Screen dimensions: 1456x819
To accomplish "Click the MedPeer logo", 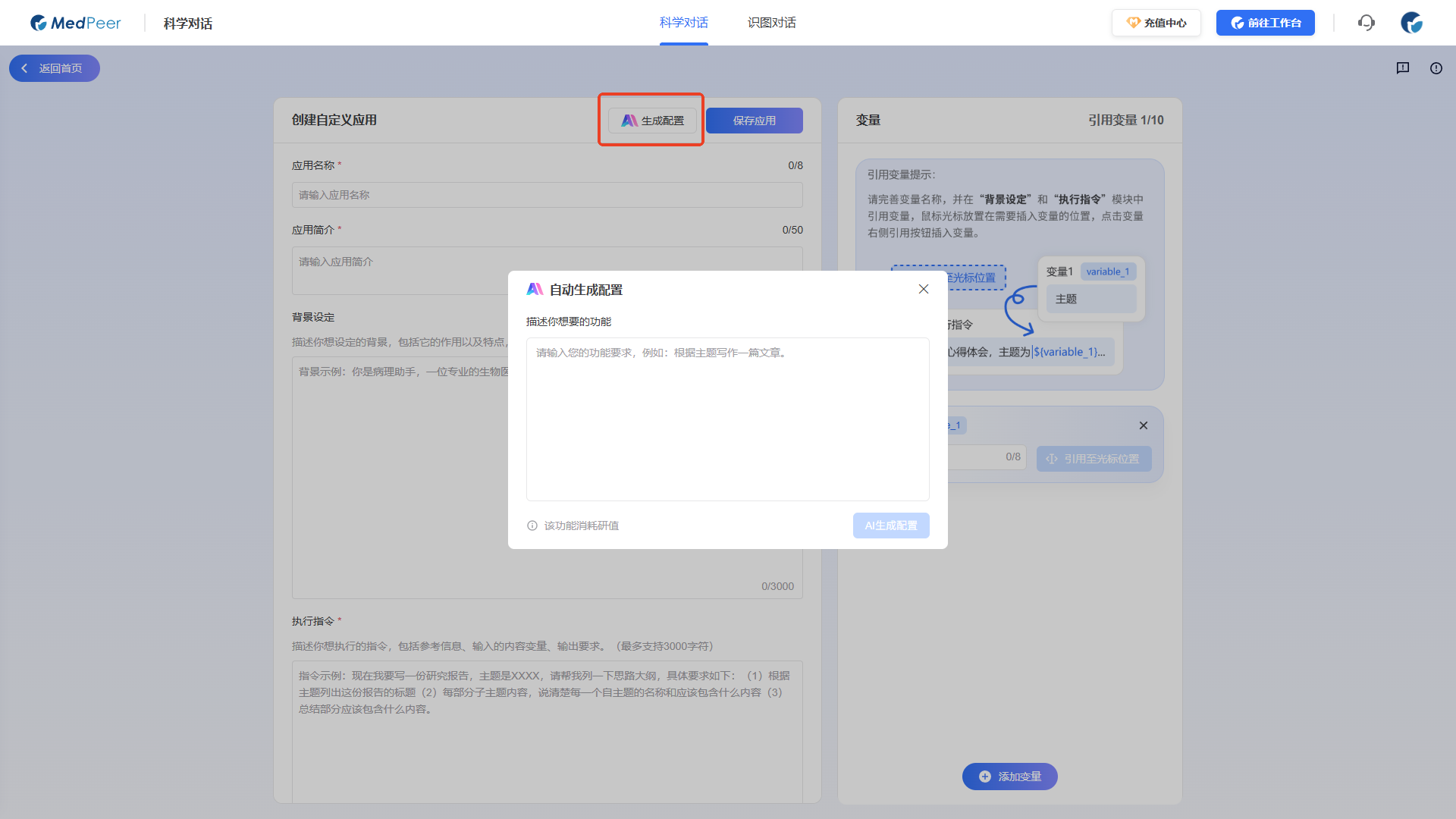I will tap(75, 23).
